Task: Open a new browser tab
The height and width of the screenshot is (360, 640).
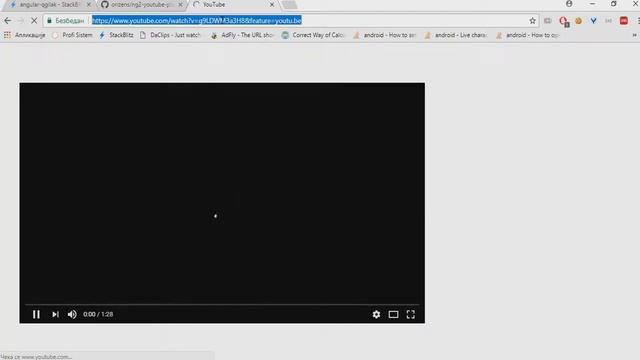Action: [289, 4]
